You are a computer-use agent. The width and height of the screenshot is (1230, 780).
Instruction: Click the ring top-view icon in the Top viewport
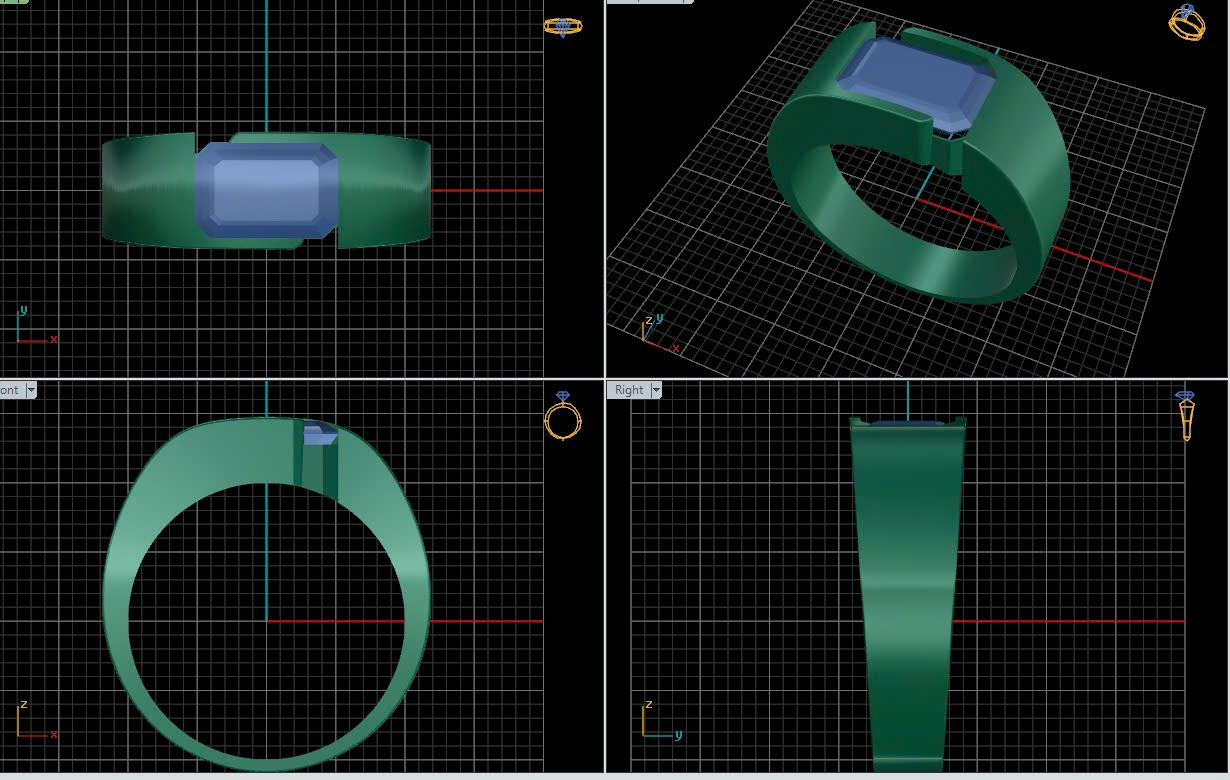563,27
